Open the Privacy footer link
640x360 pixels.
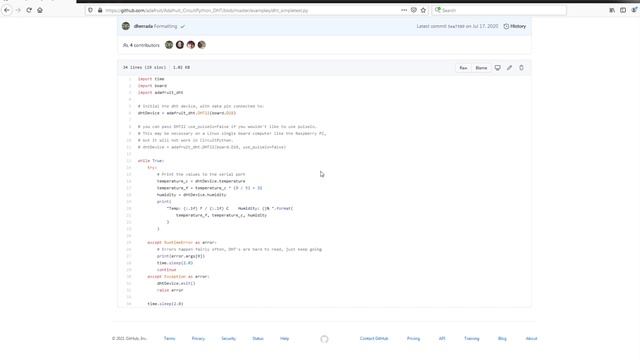[198, 338]
